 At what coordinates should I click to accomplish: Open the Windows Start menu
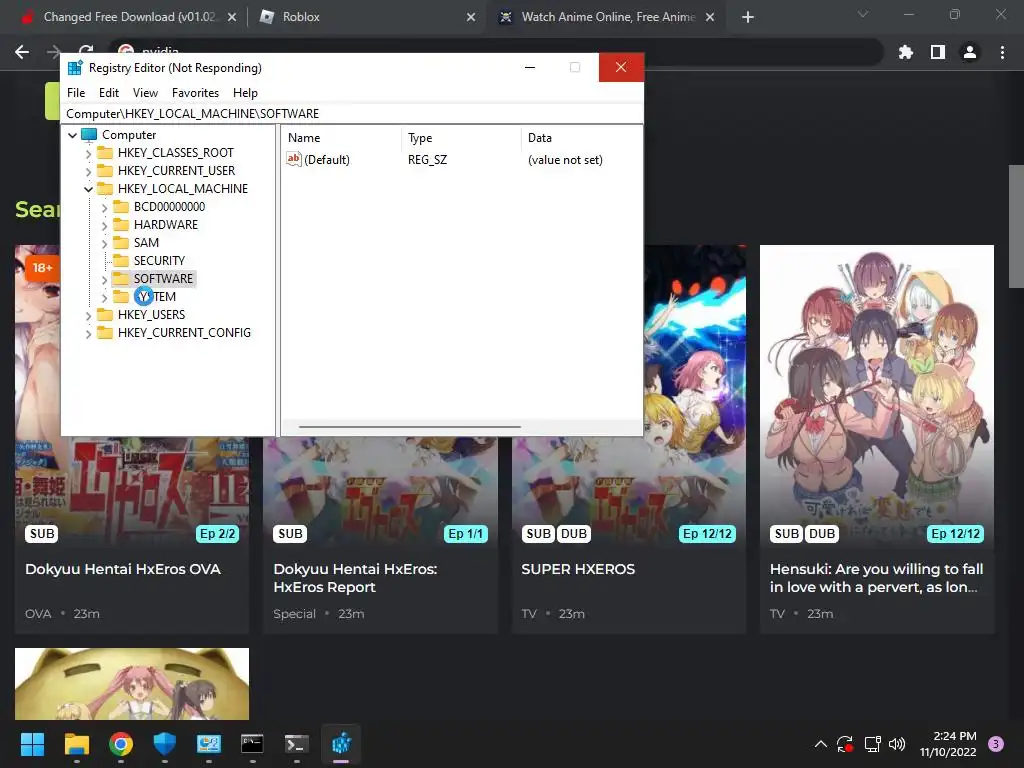[x=32, y=744]
